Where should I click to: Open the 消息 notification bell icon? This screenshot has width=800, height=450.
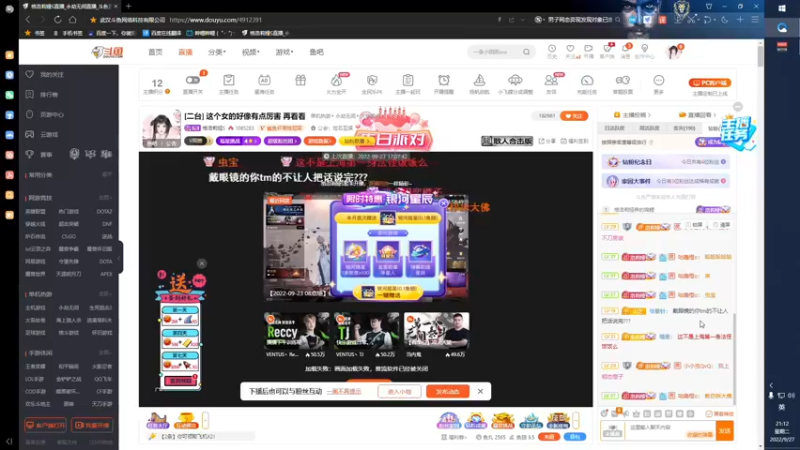pos(626,49)
